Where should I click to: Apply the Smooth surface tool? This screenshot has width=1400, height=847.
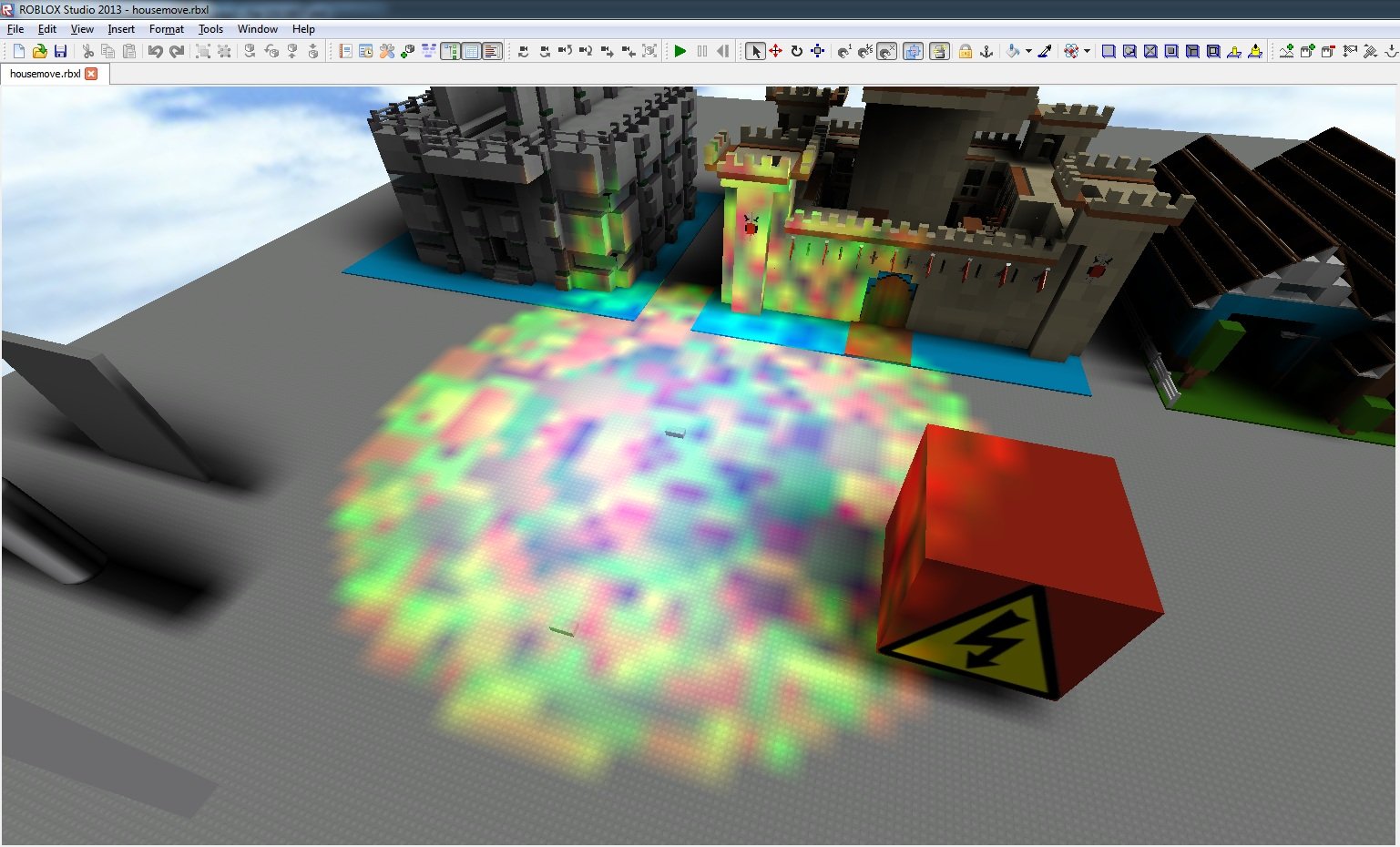point(1109,51)
